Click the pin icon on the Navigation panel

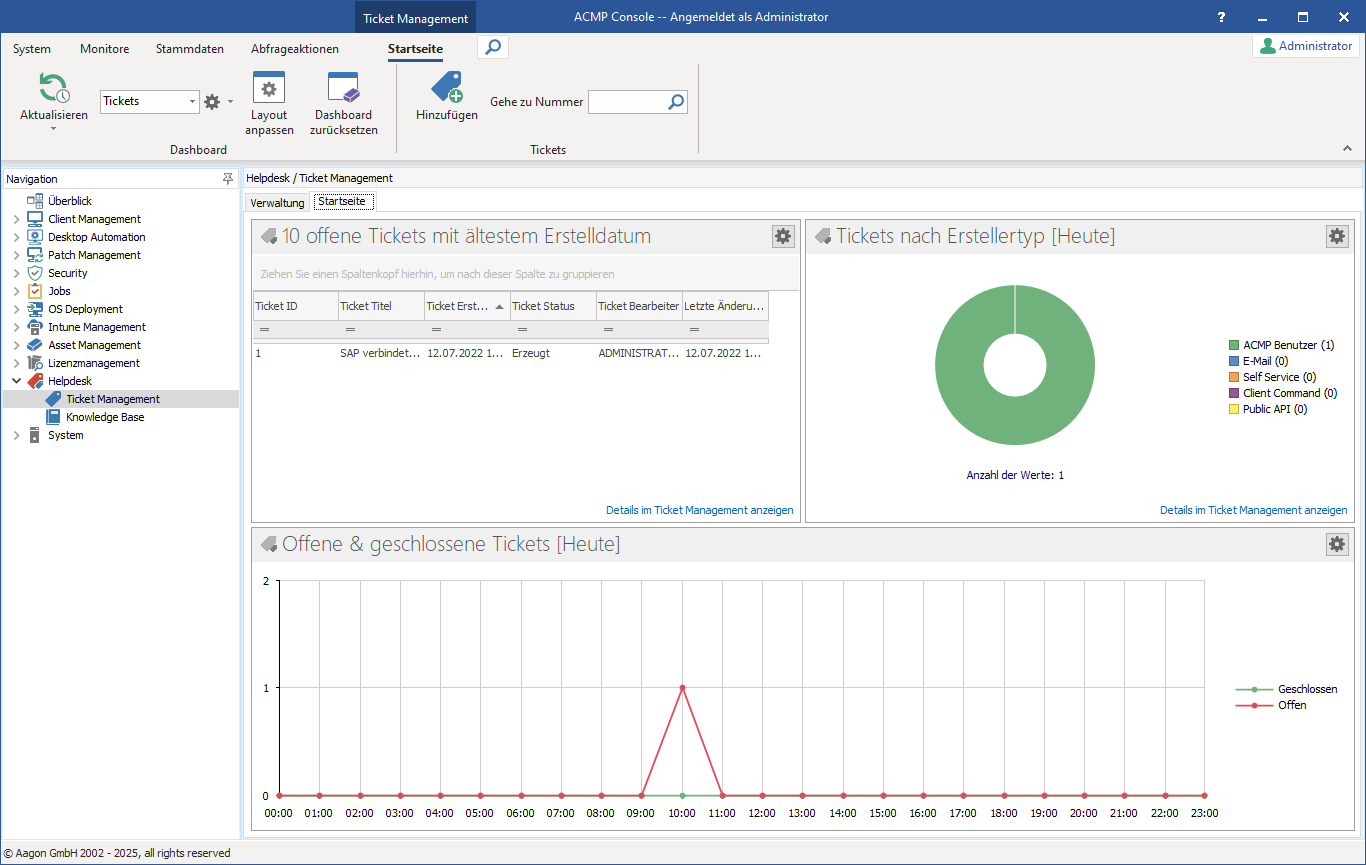(228, 178)
